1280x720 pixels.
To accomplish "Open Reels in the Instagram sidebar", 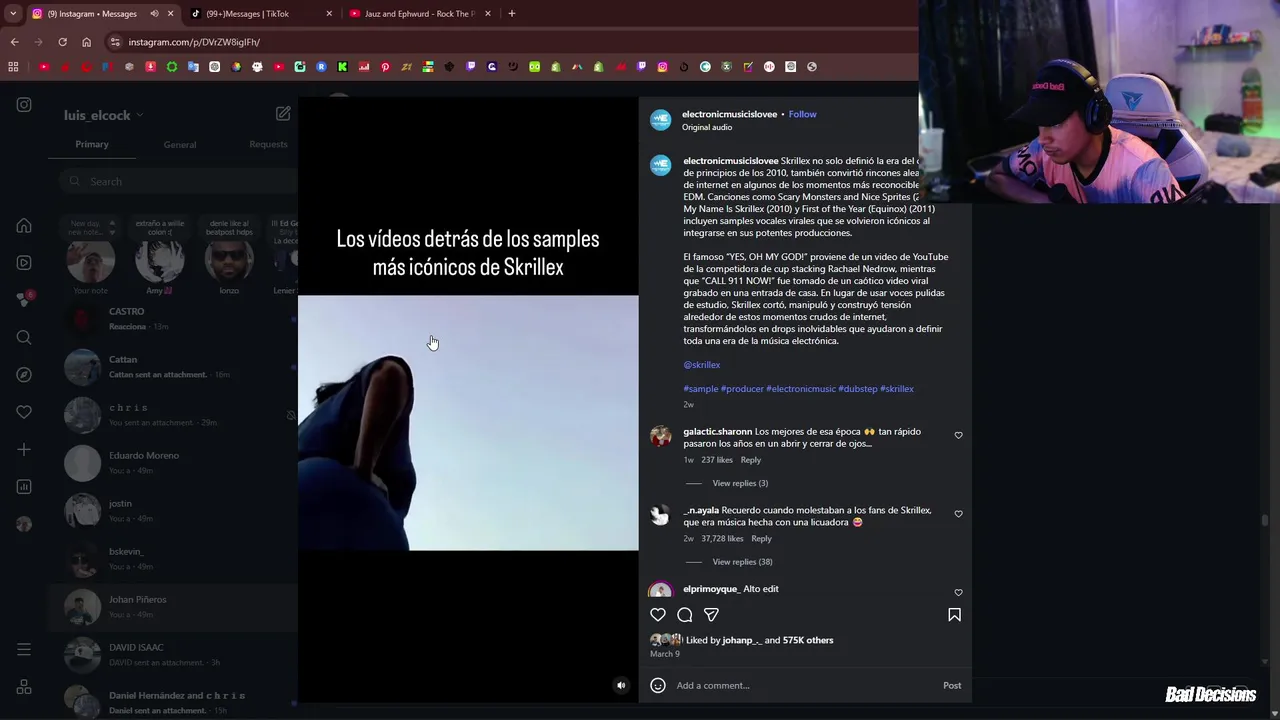I will click(24, 263).
